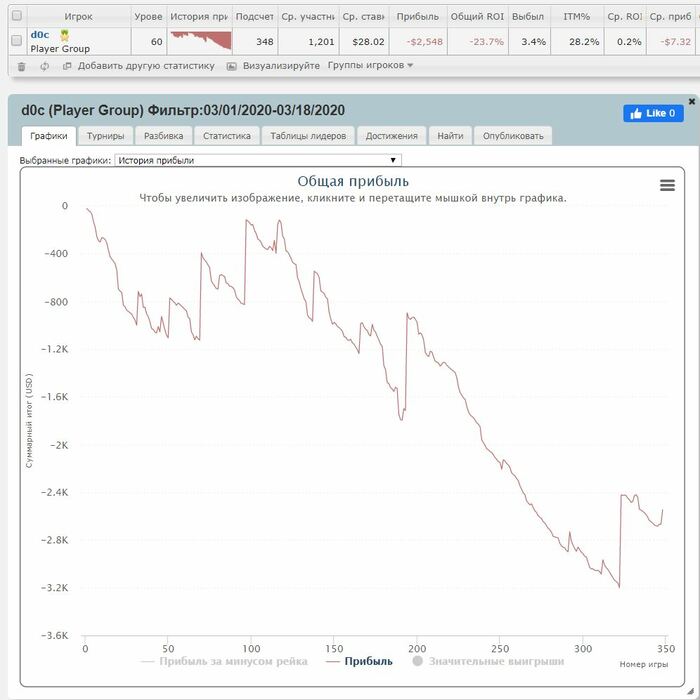Image resolution: width=700 pixels, height=700 pixels.
Task: Tick the header select-all checkbox
Action: pos(17,16)
